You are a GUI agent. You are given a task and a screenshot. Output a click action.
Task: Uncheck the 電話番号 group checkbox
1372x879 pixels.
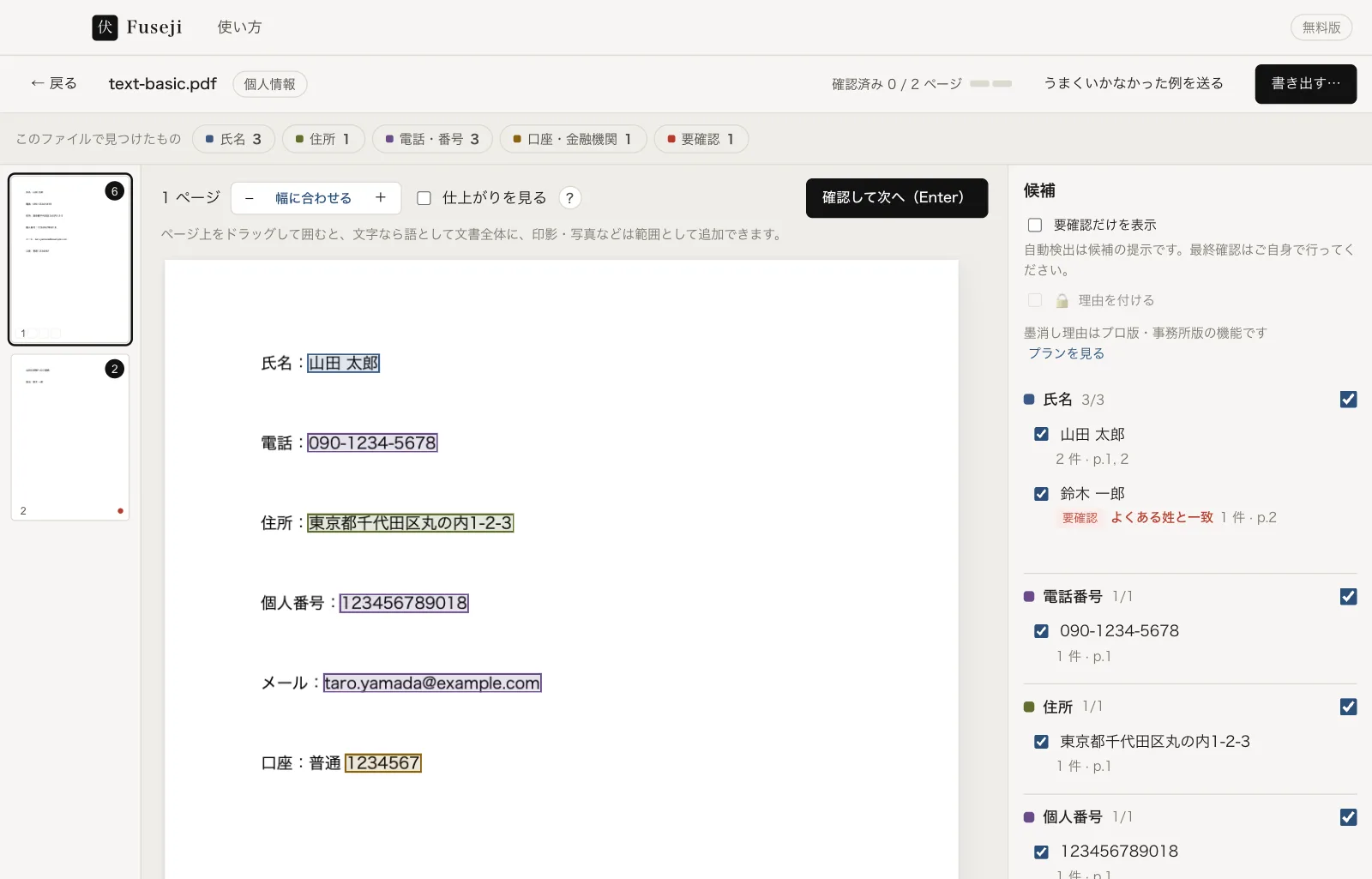[1348, 597]
